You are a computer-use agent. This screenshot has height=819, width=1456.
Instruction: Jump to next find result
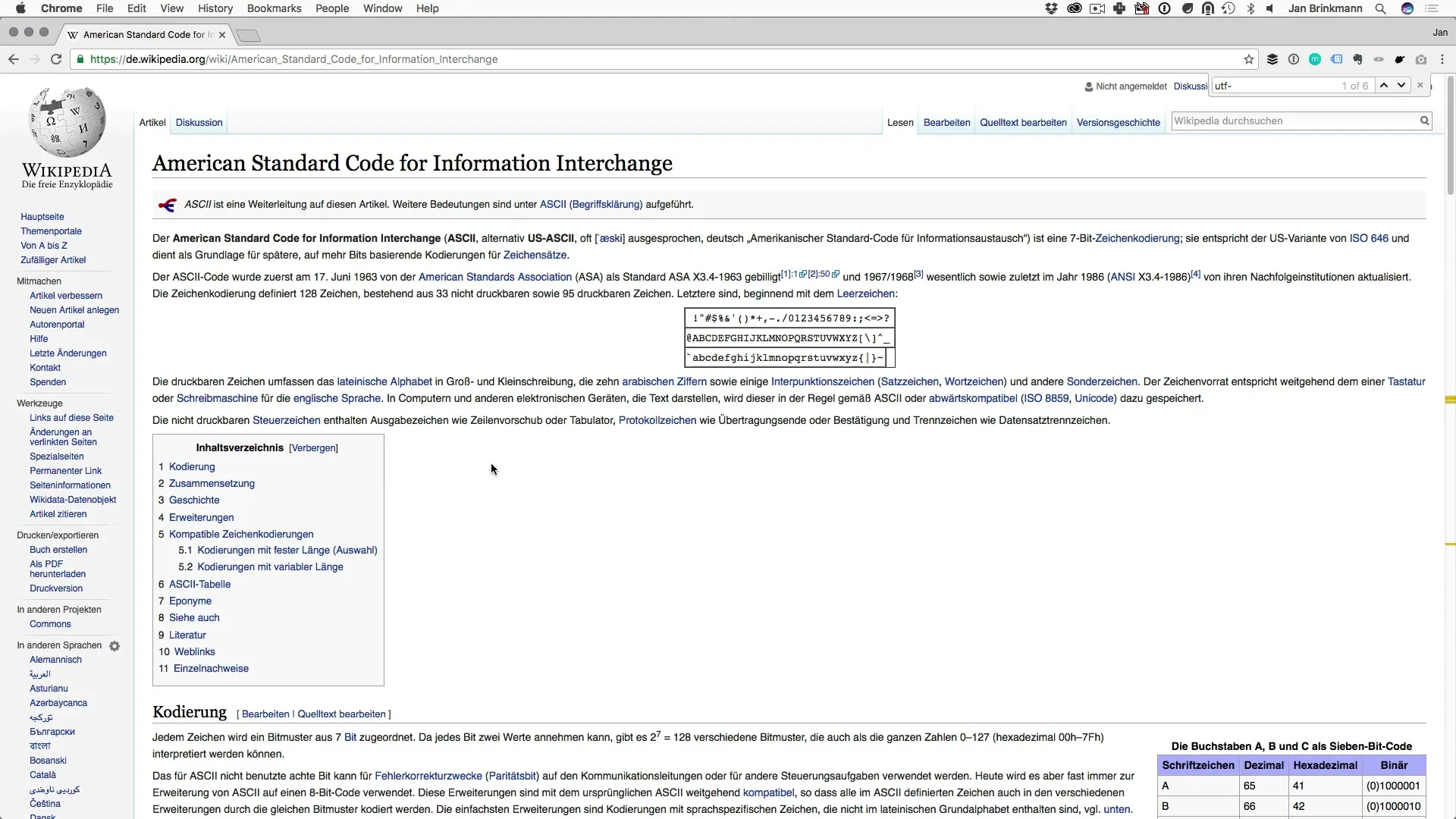point(1401,86)
